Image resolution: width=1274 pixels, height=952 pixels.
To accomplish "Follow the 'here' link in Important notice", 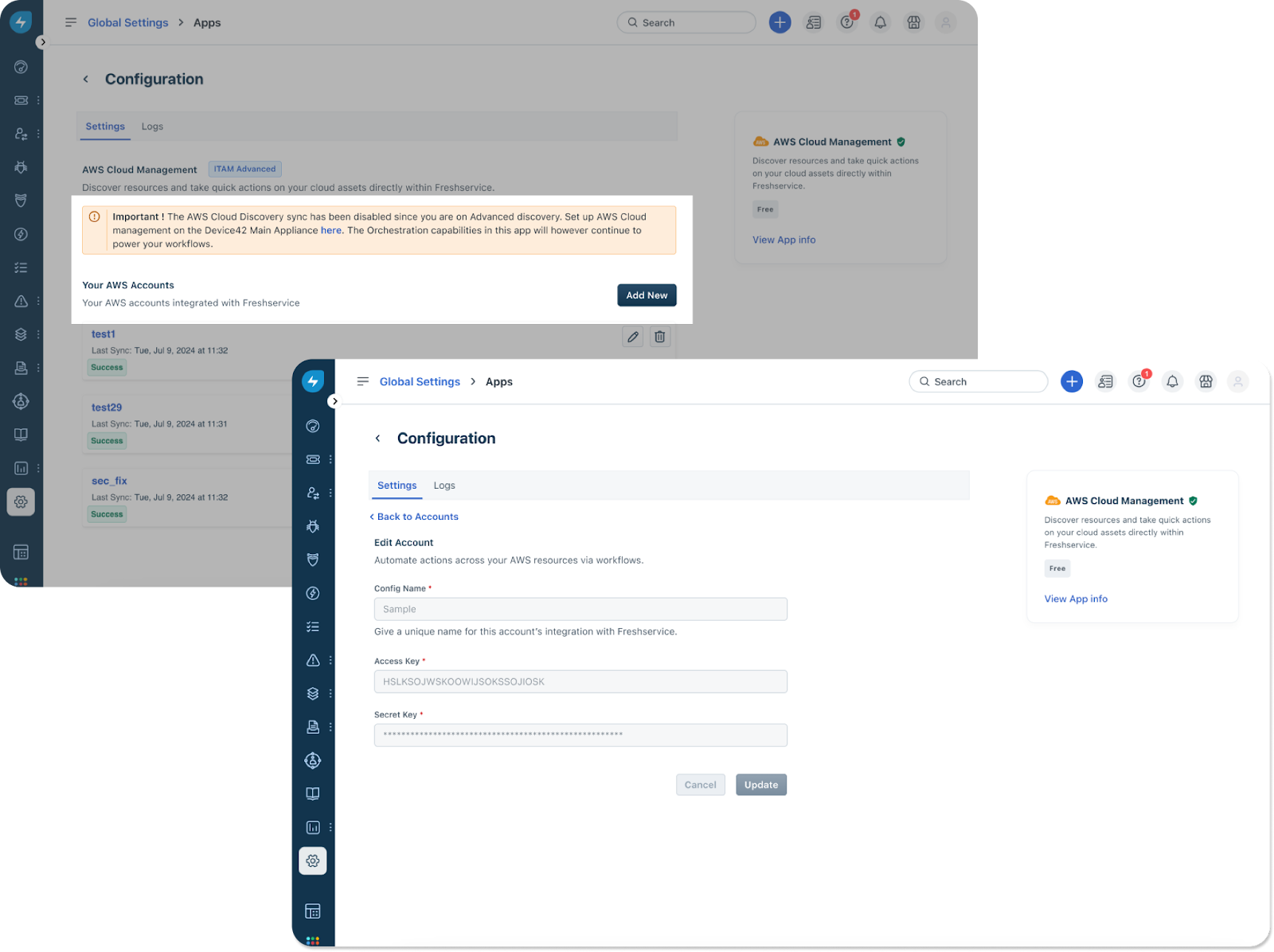I will point(330,230).
